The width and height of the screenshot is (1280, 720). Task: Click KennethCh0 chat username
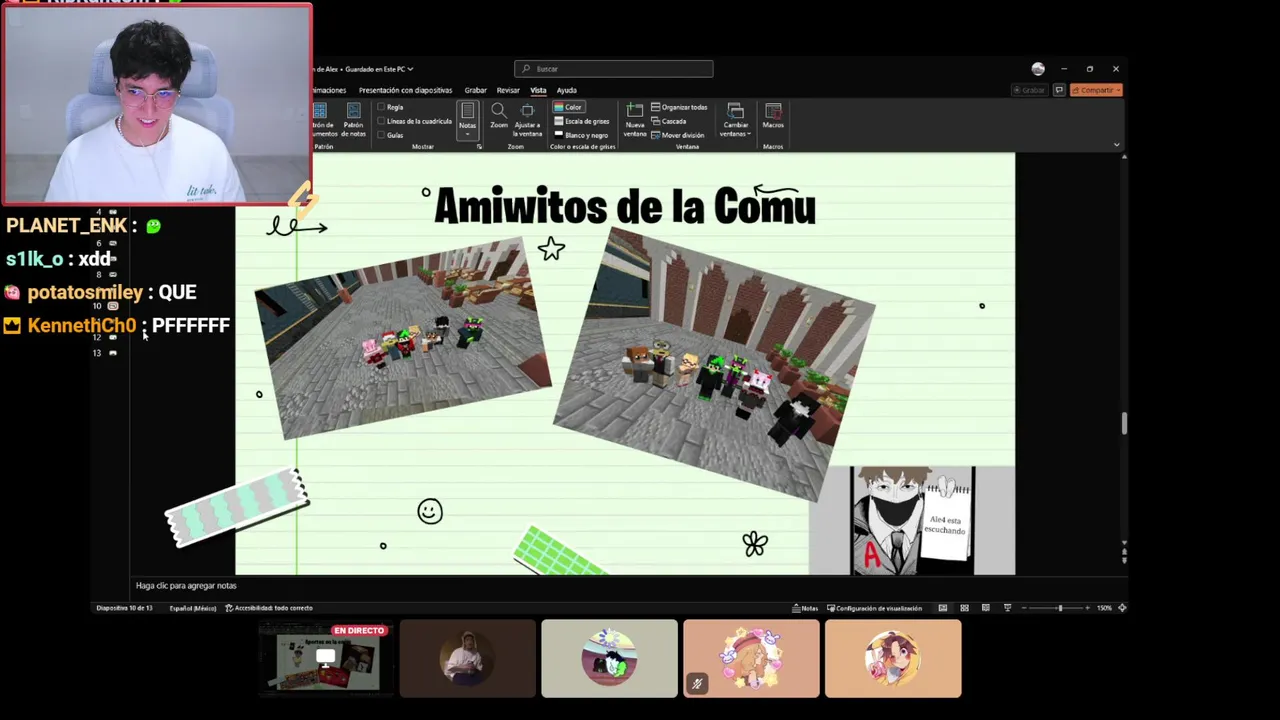(81, 325)
